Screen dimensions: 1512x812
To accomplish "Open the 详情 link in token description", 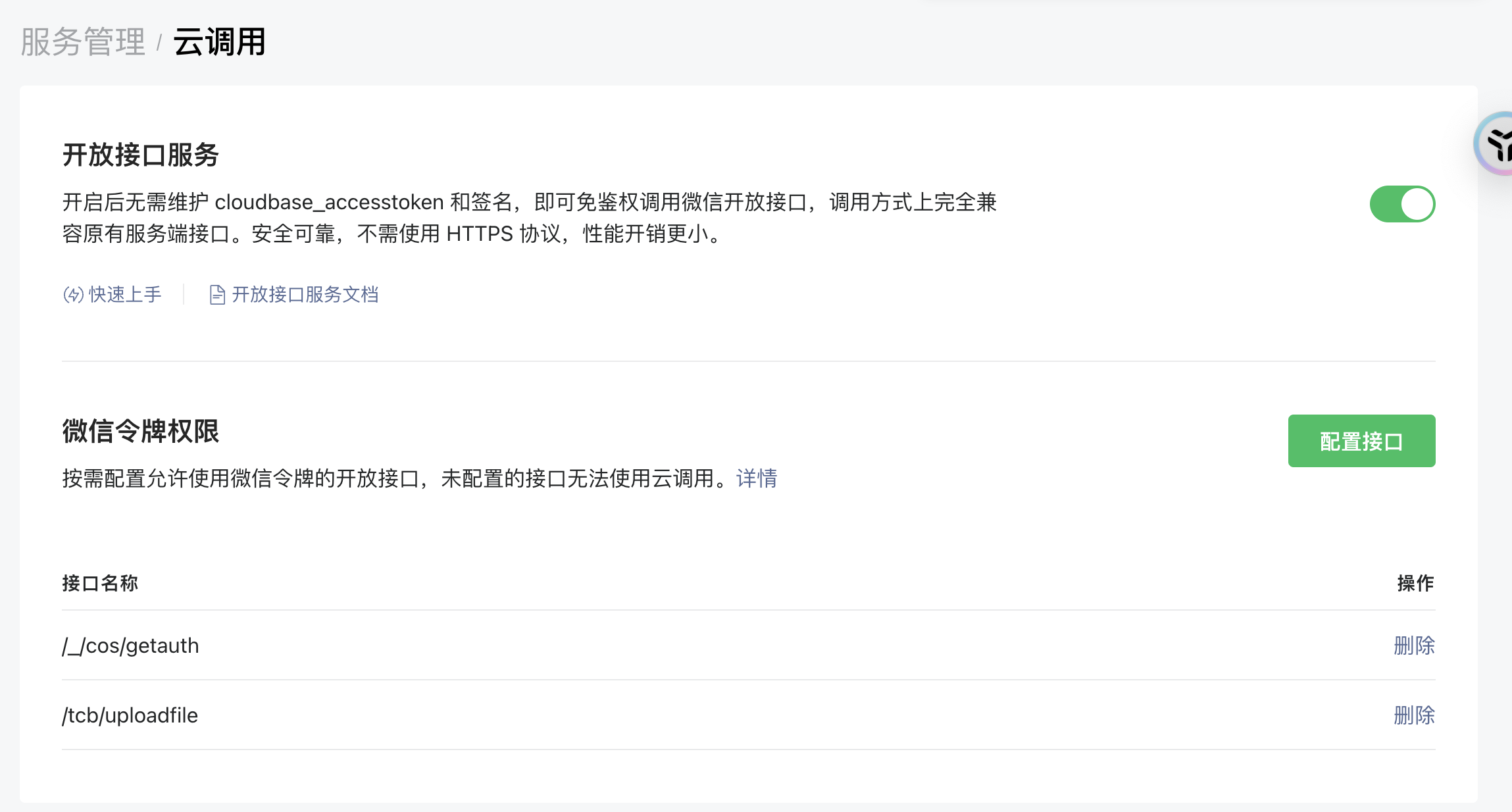I will [x=757, y=478].
